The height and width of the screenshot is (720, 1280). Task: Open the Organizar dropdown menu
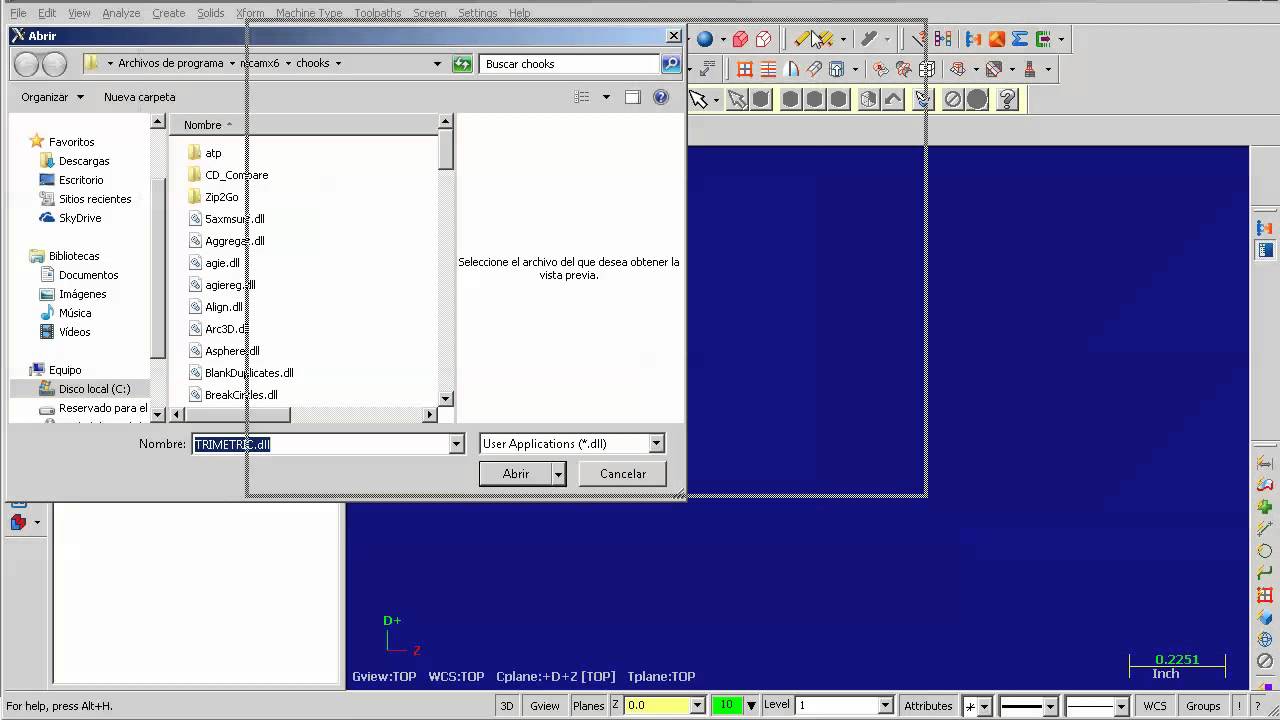(x=52, y=97)
